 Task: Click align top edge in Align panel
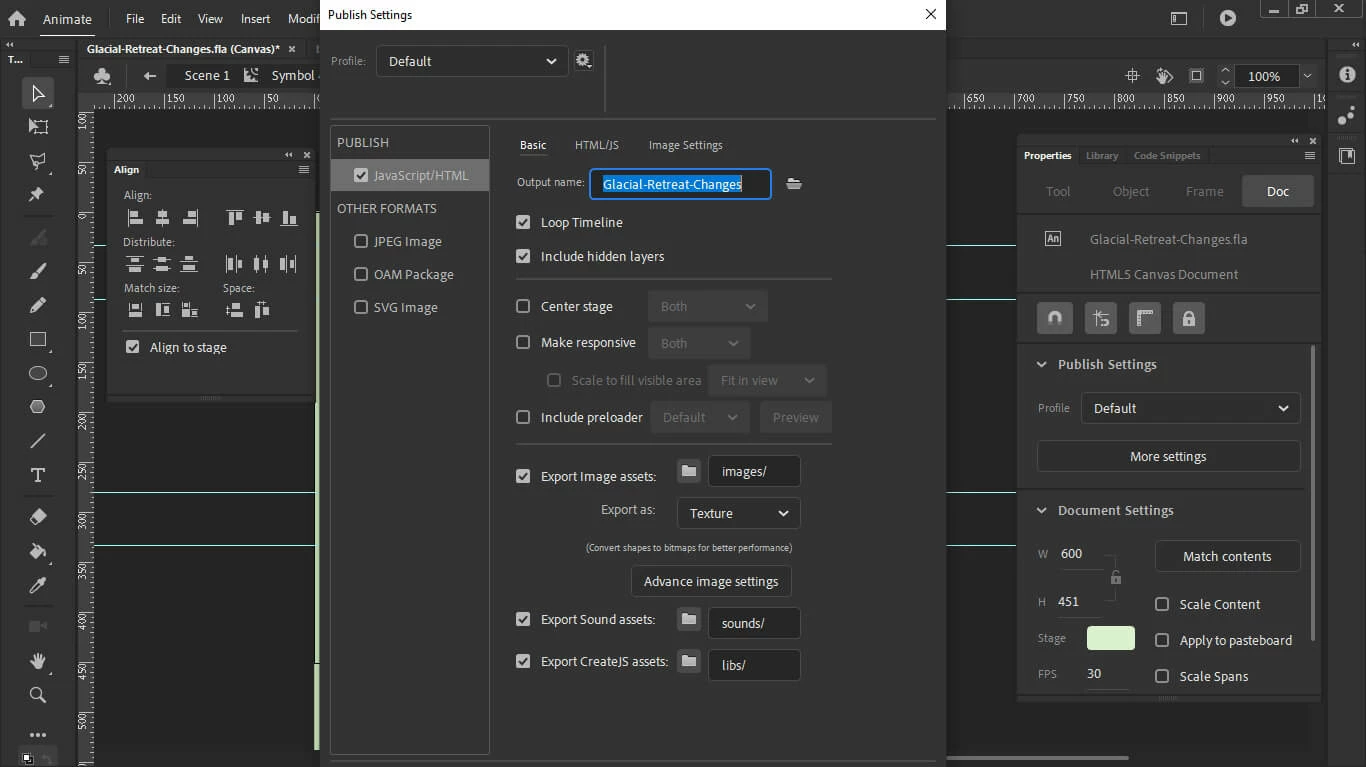click(234, 217)
